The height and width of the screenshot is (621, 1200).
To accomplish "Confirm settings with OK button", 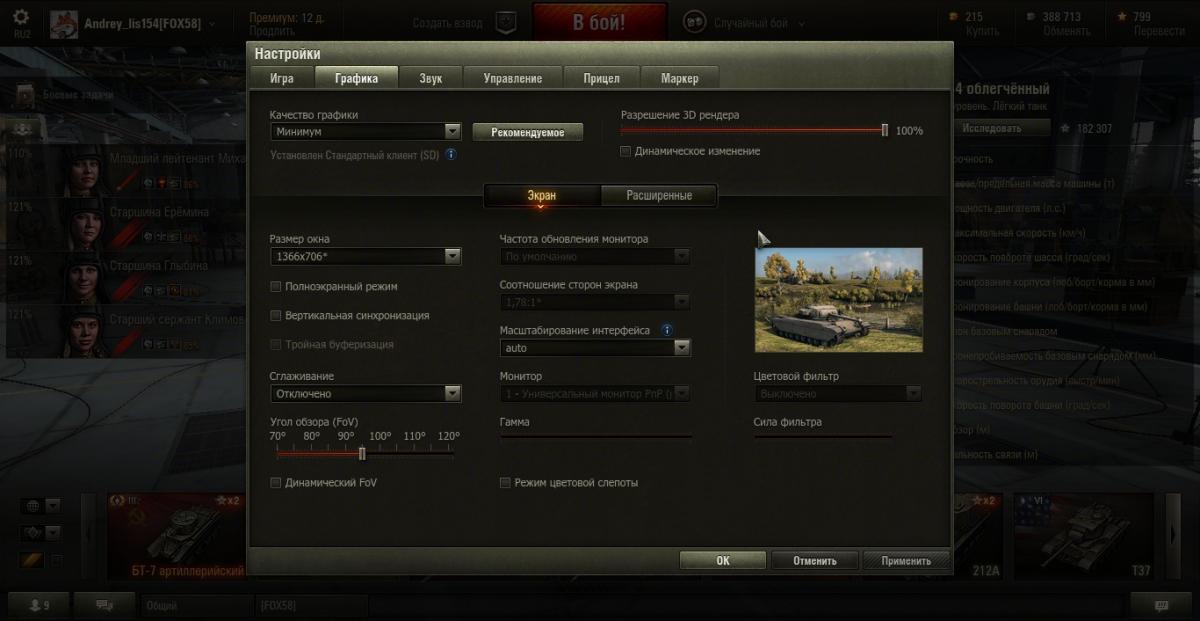I will point(723,561).
